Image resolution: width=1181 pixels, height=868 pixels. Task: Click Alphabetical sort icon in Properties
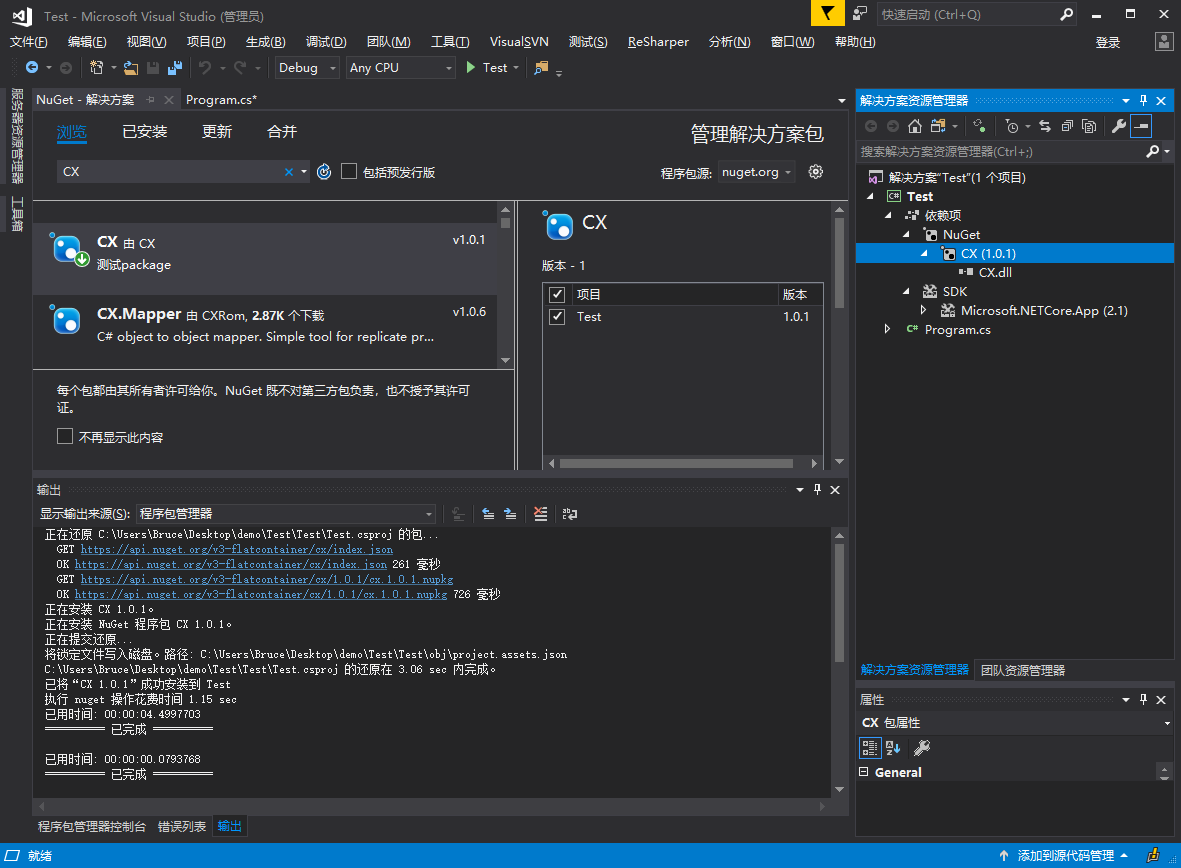tap(893, 747)
